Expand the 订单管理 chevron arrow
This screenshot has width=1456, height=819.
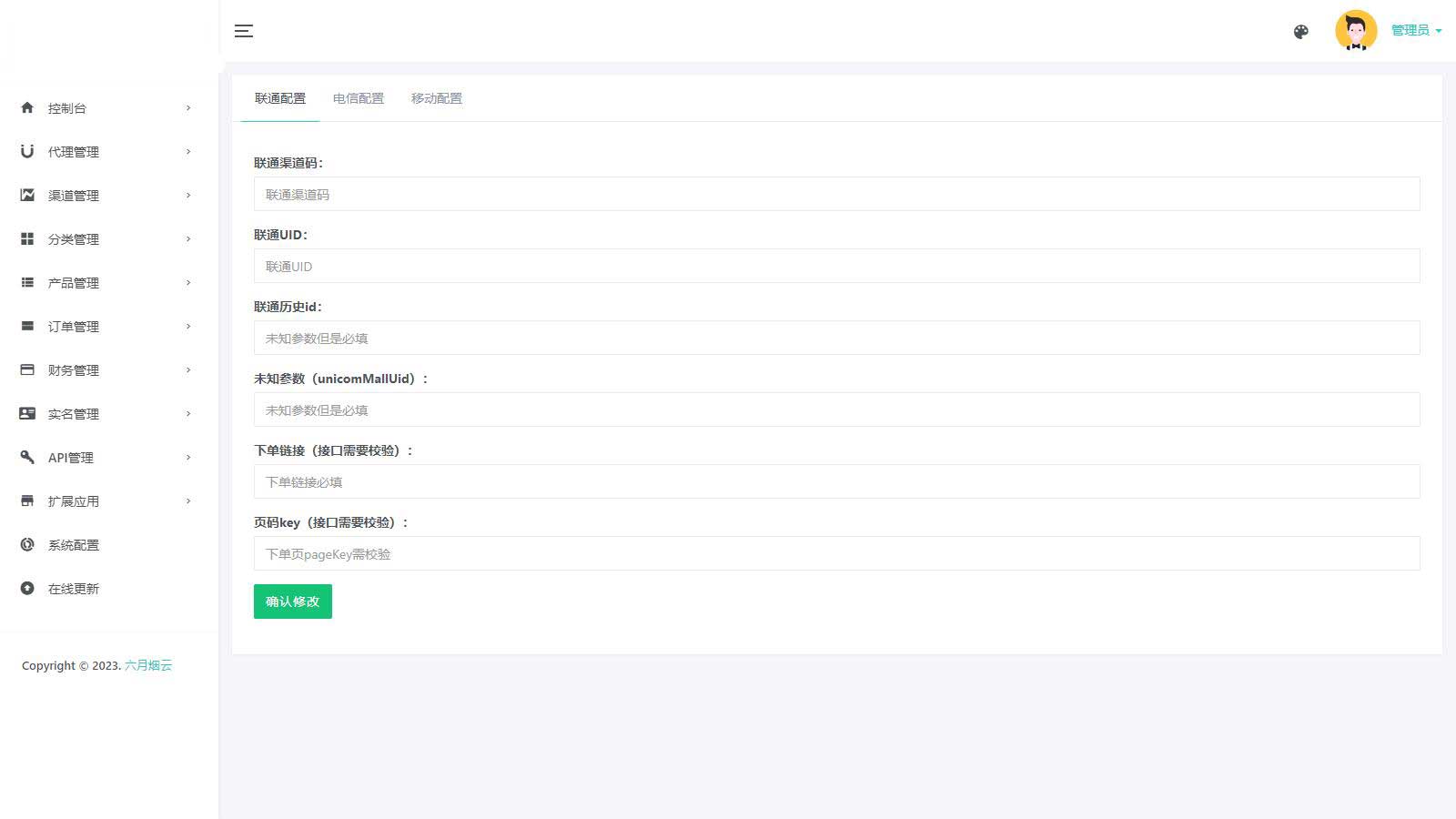(188, 326)
